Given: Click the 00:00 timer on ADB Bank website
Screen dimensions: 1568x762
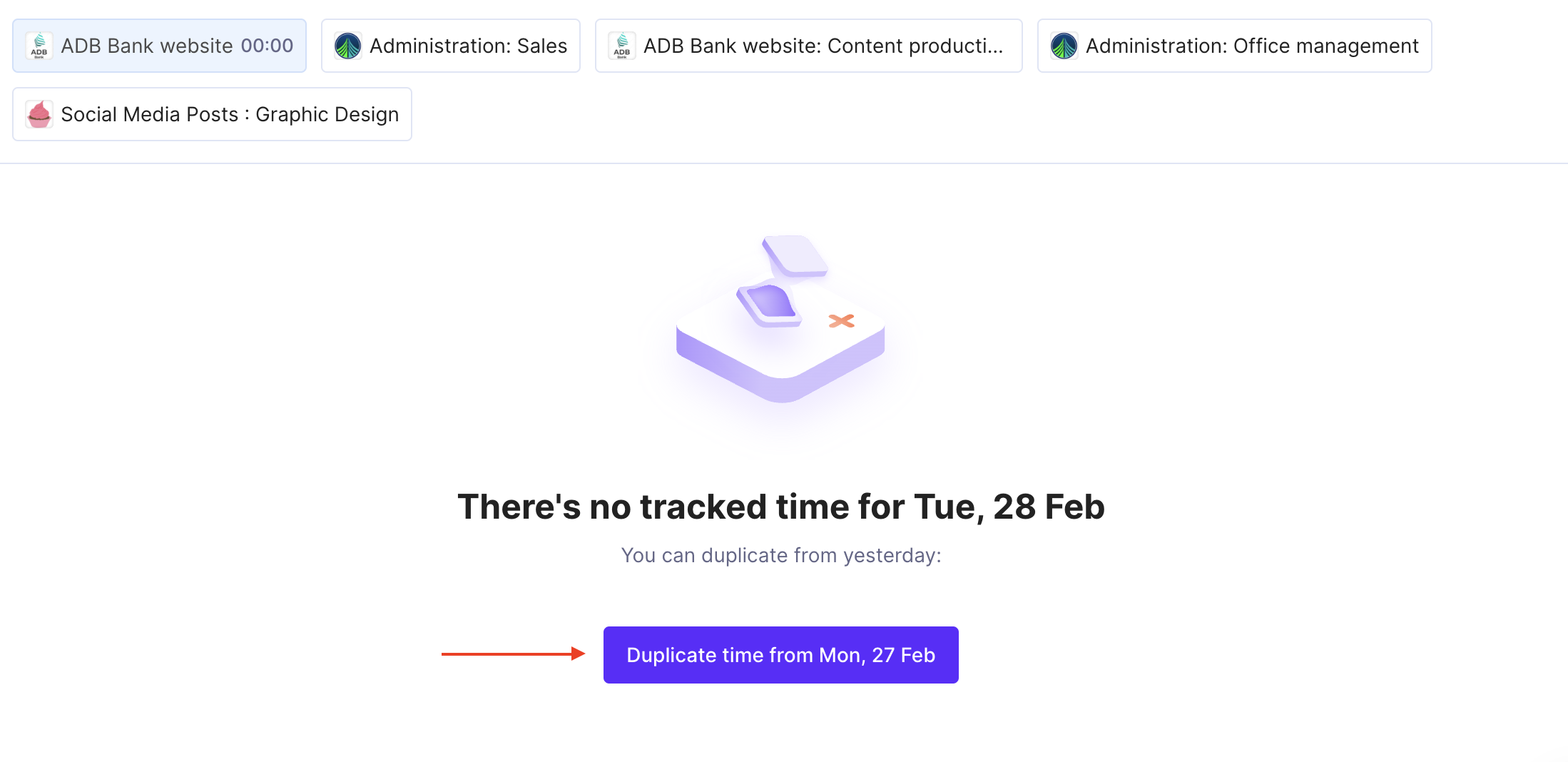Looking at the screenshot, I should [267, 46].
